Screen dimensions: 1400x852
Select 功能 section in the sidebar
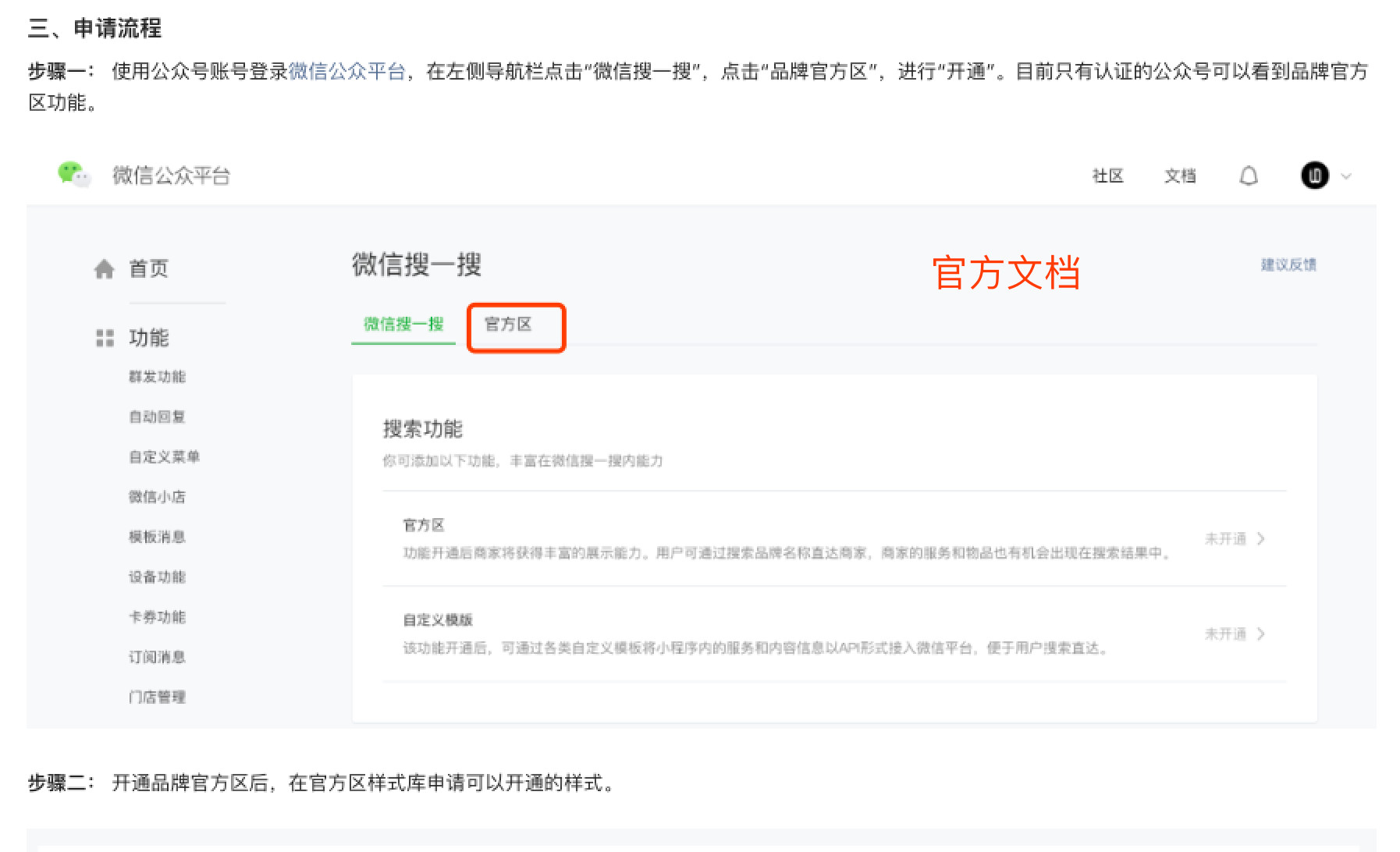(148, 338)
